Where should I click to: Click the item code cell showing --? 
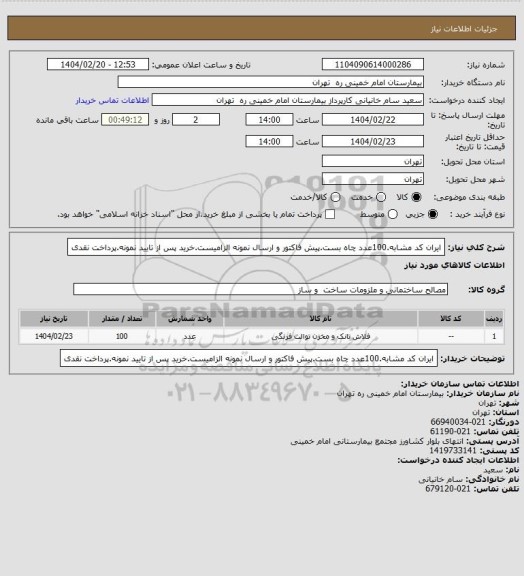[451, 336]
